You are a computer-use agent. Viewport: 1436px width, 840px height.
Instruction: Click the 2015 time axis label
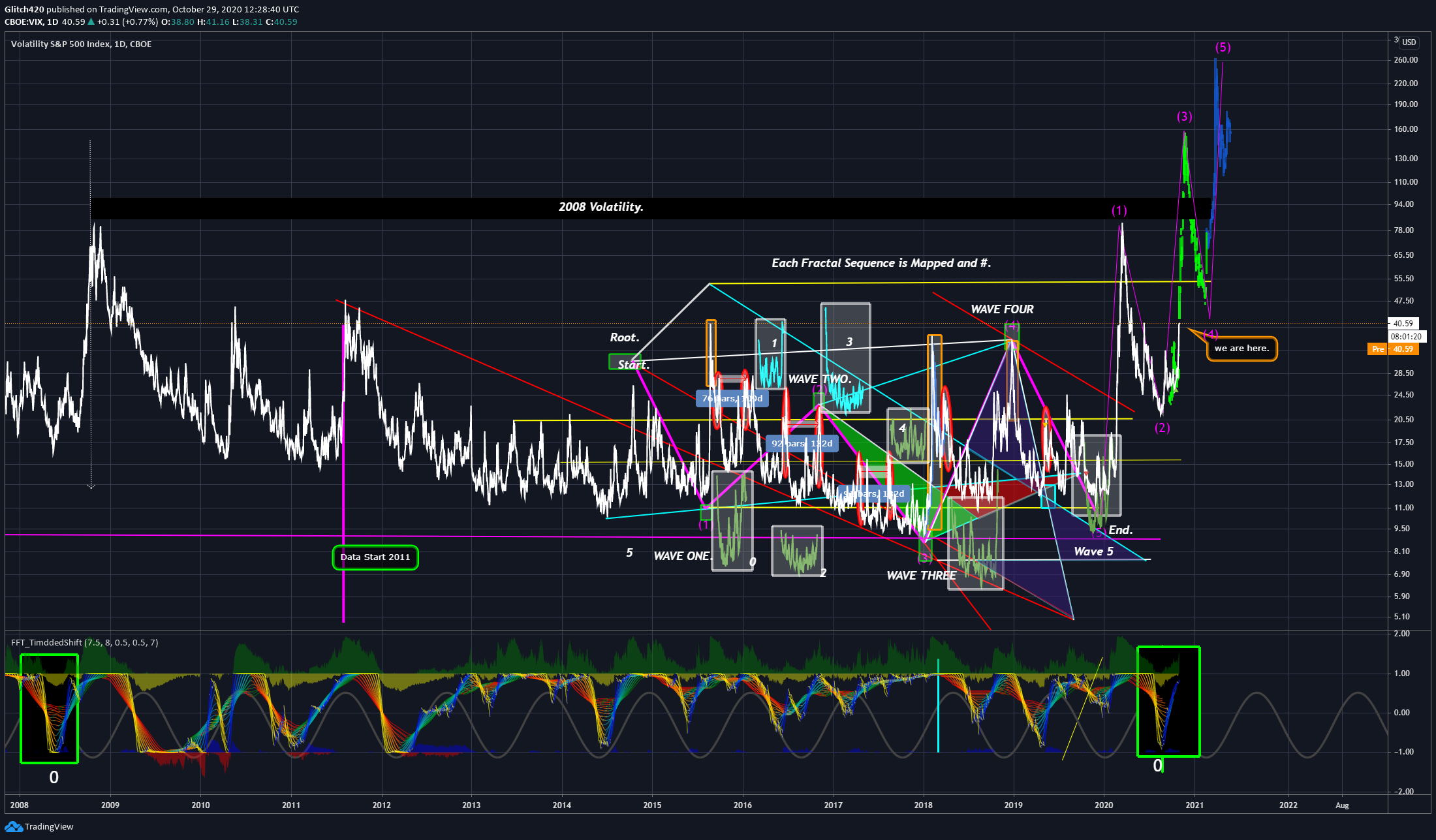click(652, 805)
